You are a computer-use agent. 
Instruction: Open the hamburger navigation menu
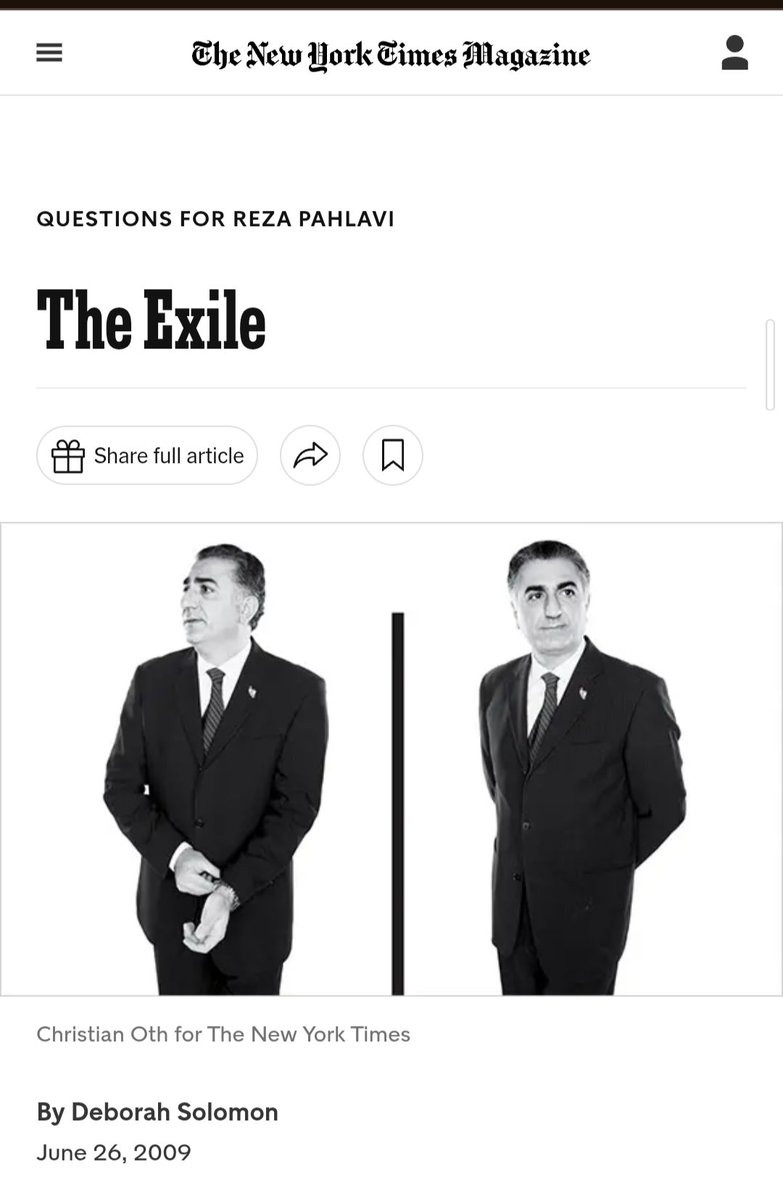point(49,53)
